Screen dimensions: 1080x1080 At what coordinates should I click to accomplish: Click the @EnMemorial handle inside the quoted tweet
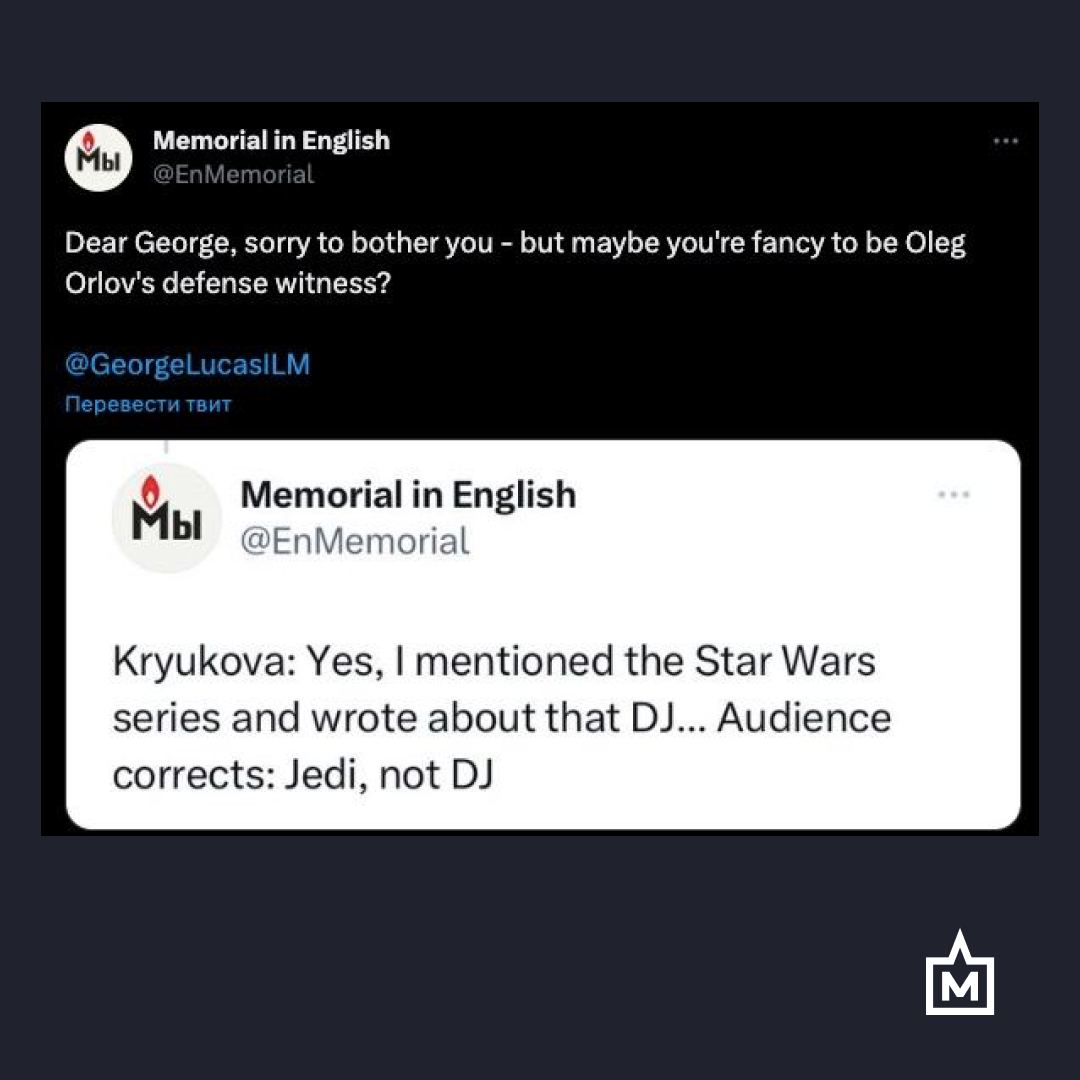coord(354,541)
